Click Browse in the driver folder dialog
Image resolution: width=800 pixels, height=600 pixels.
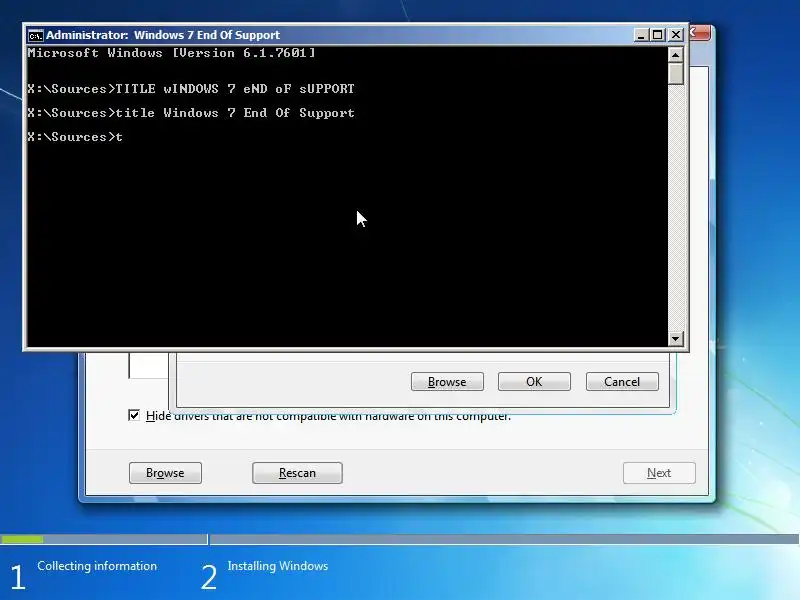(x=447, y=382)
